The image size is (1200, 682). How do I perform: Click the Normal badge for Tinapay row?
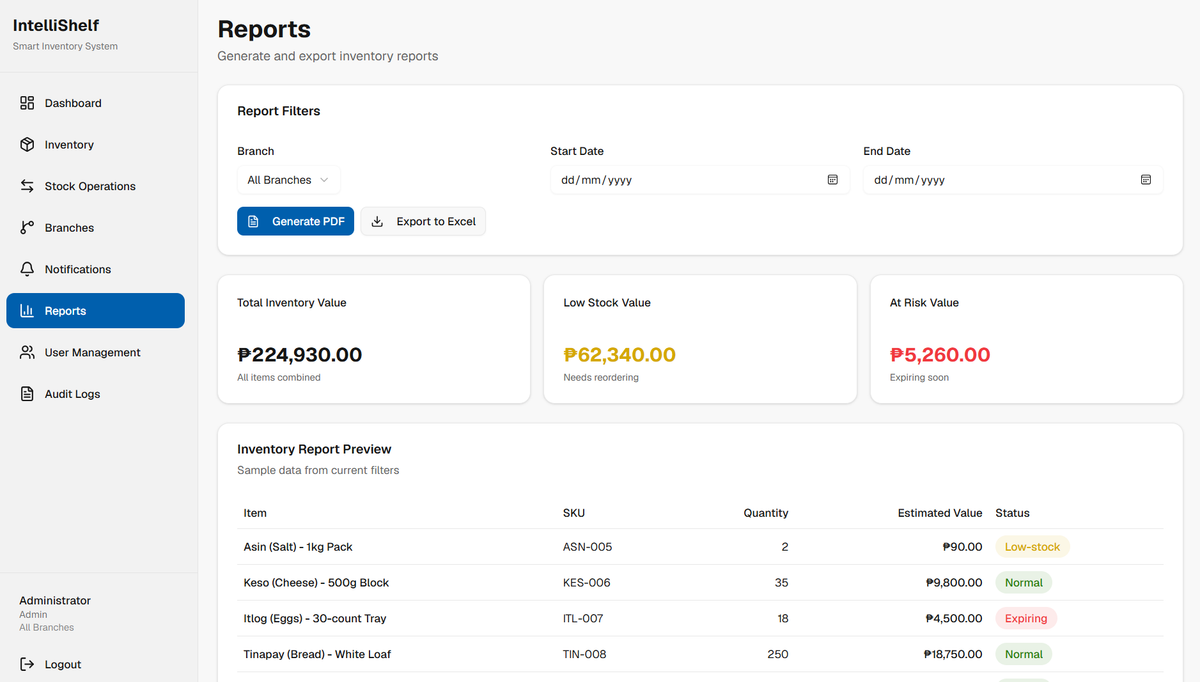coord(1023,655)
